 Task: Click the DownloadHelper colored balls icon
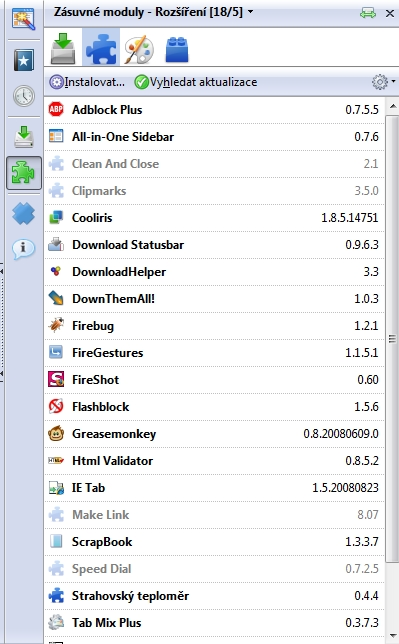(x=56, y=271)
